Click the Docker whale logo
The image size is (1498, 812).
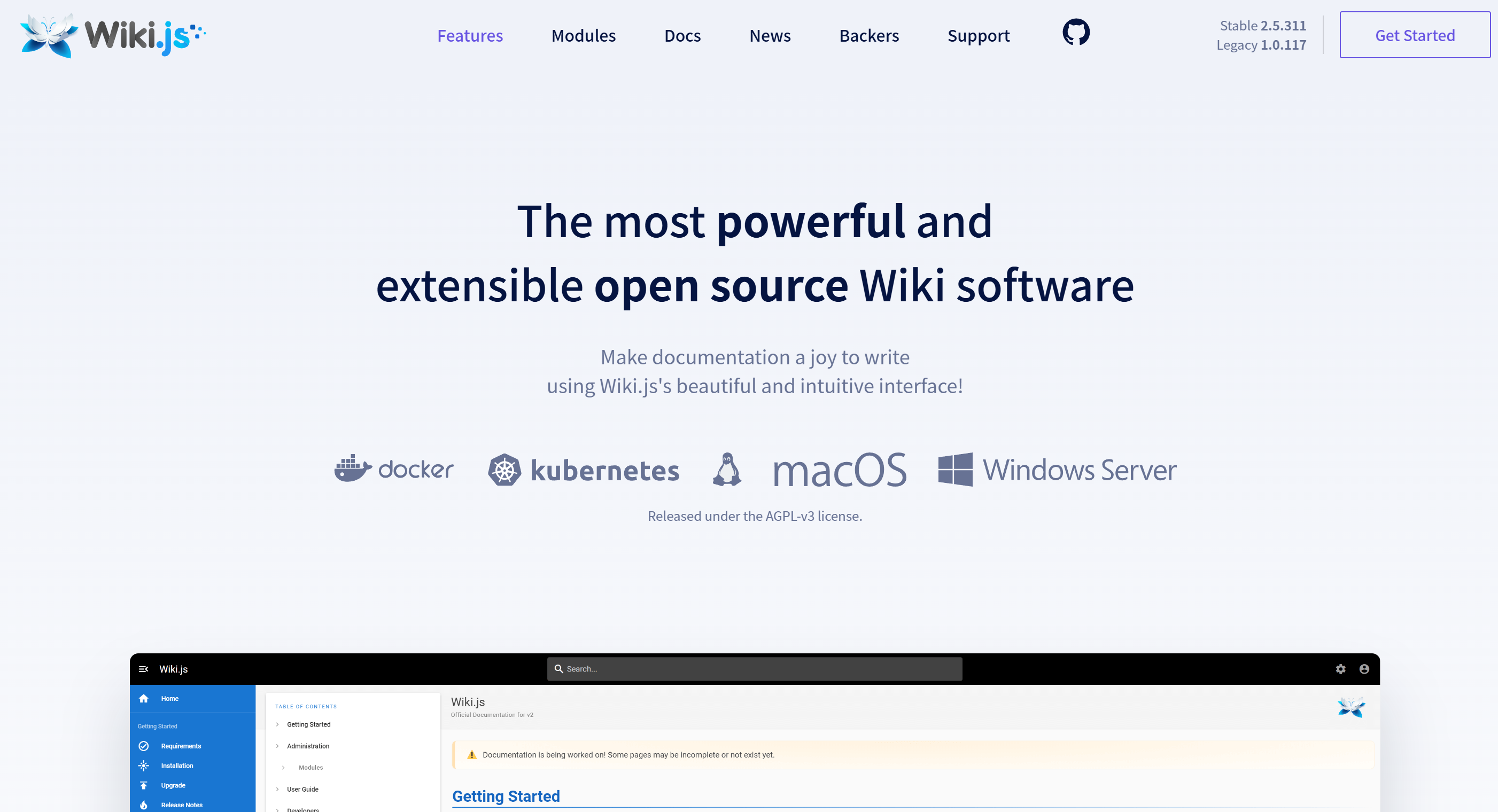(352, 469)
